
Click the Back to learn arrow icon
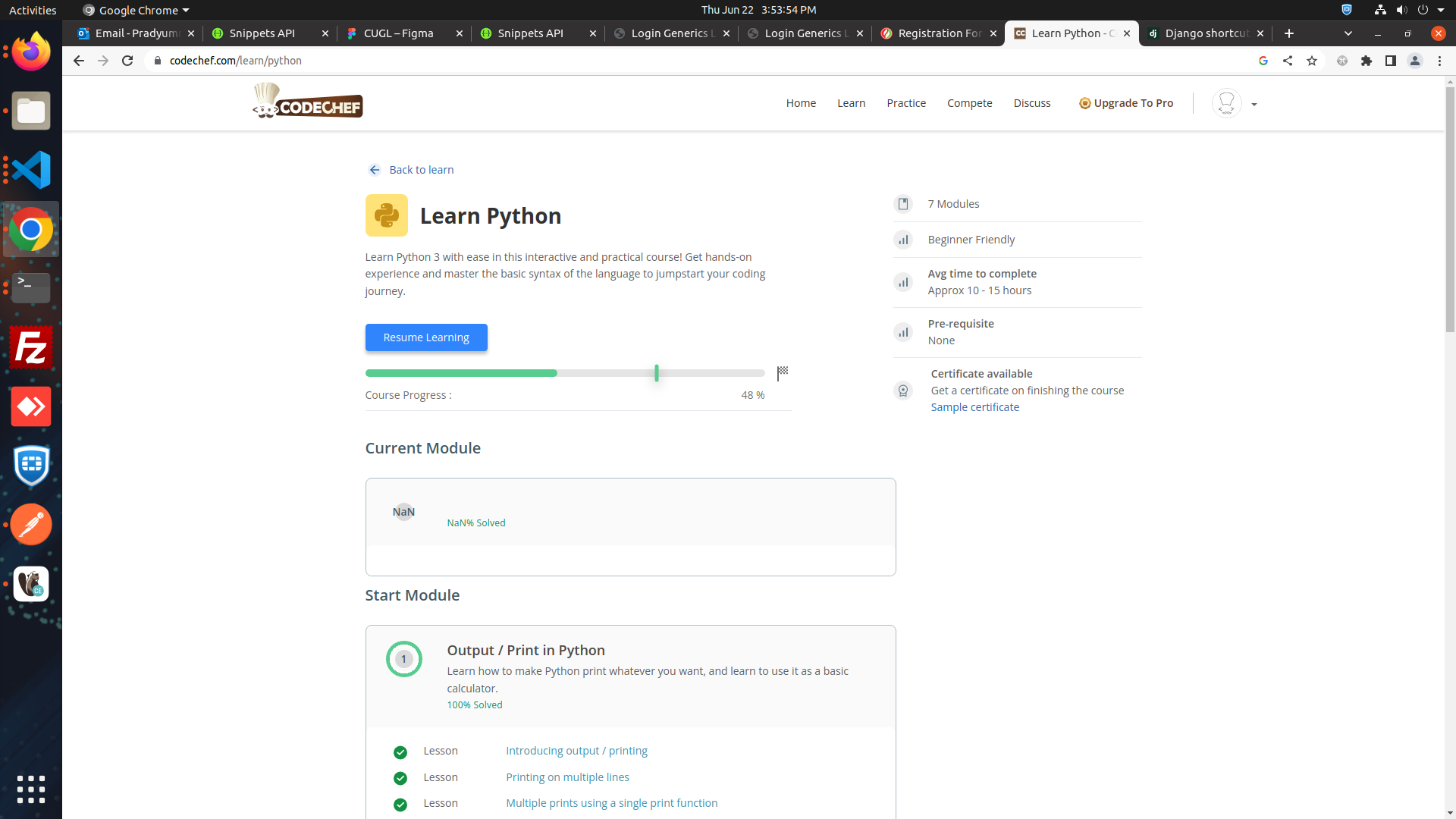pyautogui.click(x=375, y=170)
